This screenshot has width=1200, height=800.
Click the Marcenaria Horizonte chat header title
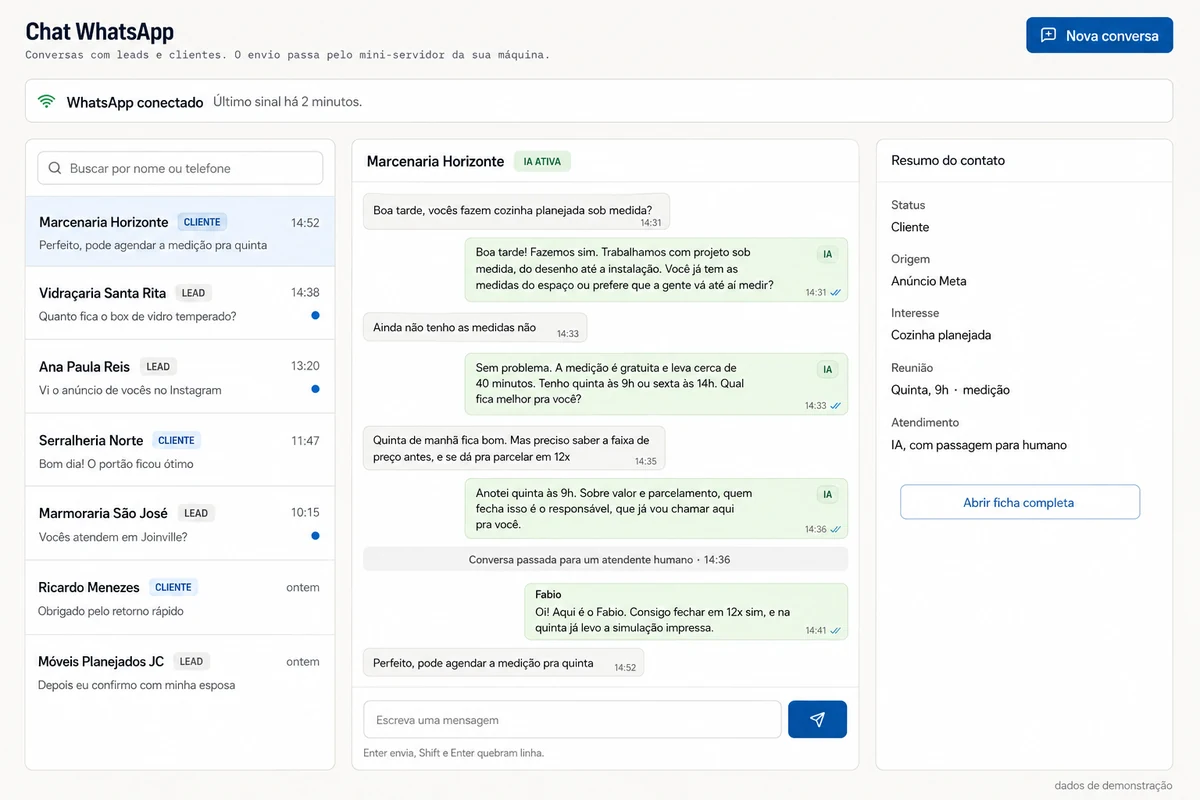tap(435, 161)
